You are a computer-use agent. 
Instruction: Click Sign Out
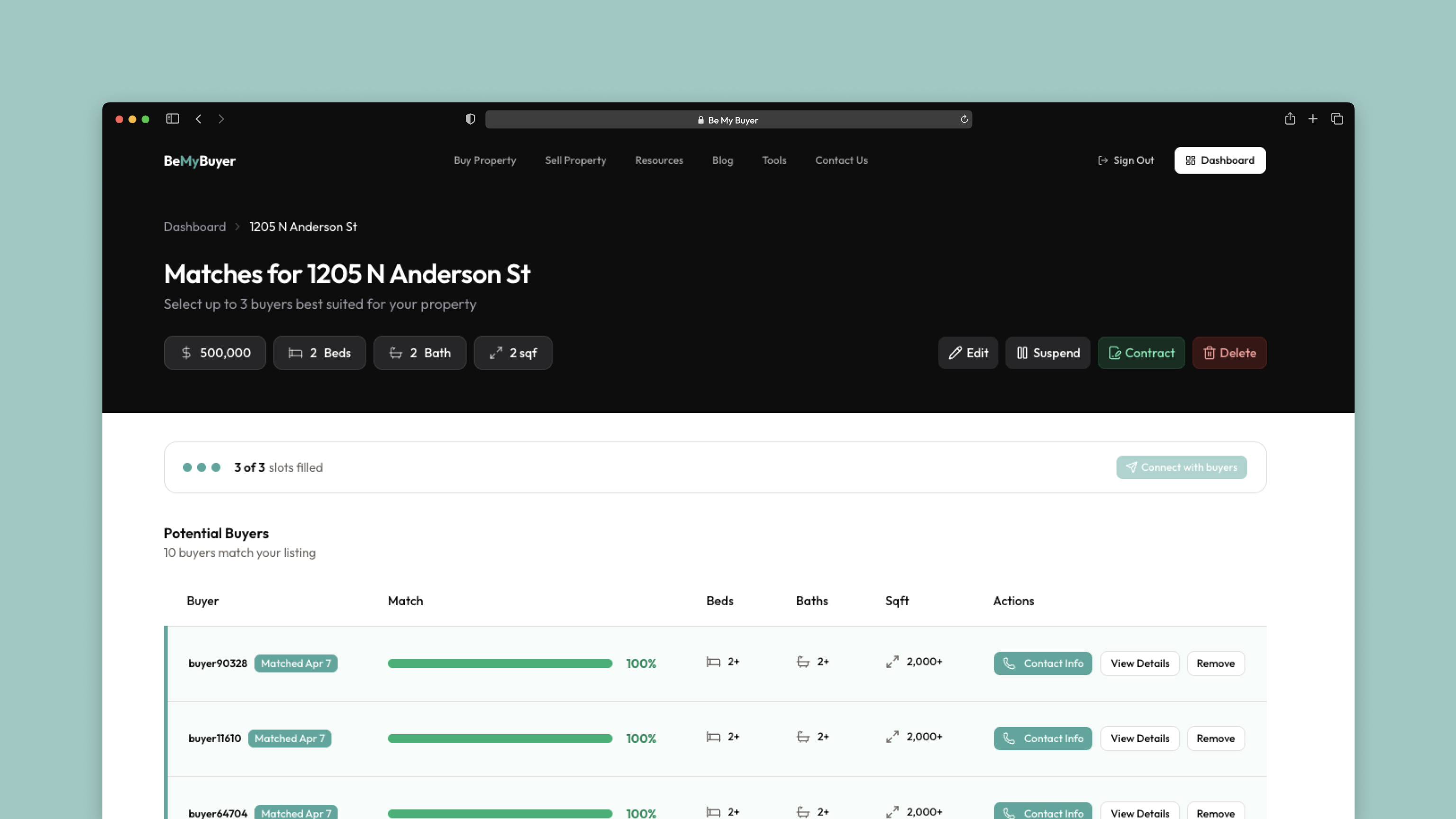pos(1126,161)
